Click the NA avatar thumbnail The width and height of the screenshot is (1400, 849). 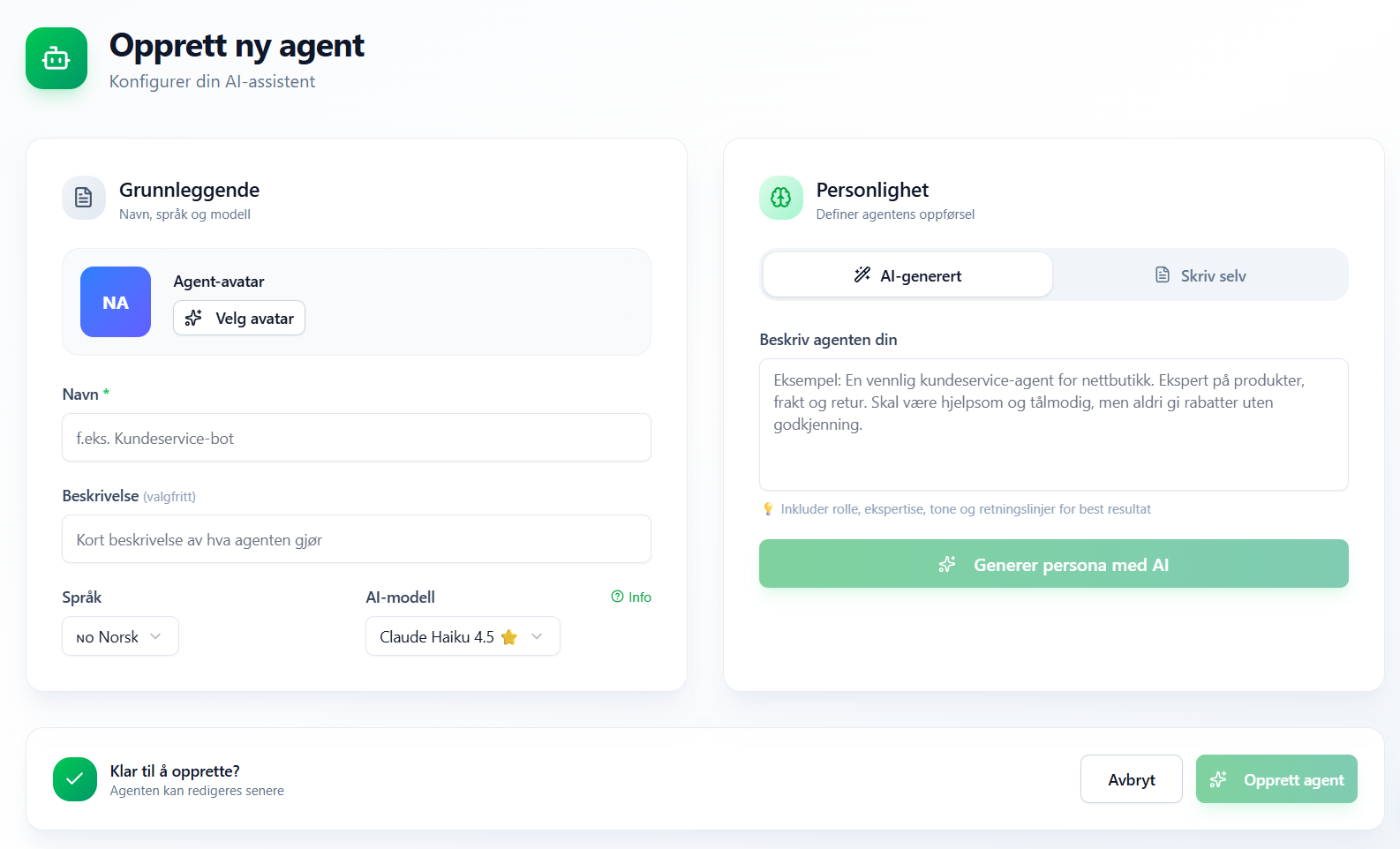[x=116, y=302]
